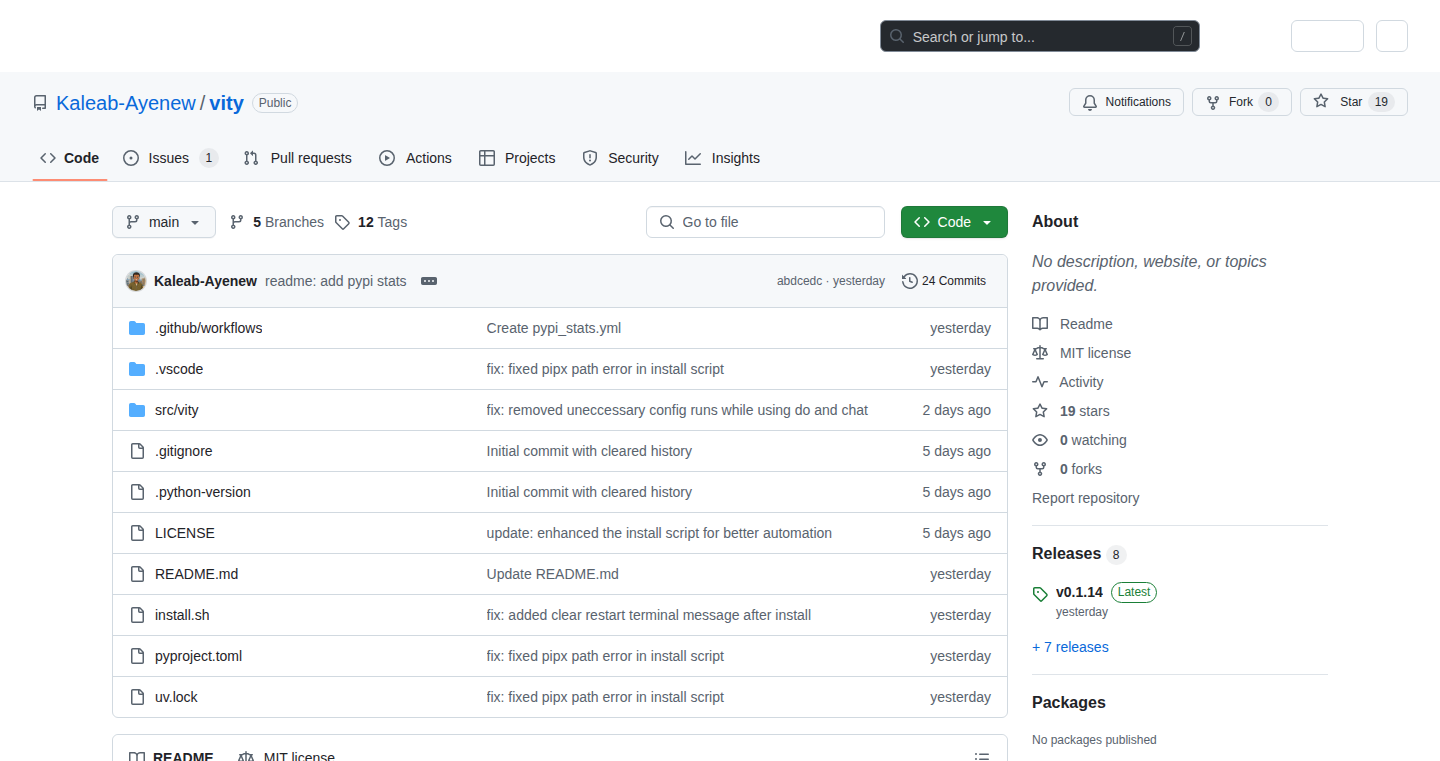This screenshot has height=761, width=1440.
Task: Click the file icon beside .gitignore
Action: 137,451
